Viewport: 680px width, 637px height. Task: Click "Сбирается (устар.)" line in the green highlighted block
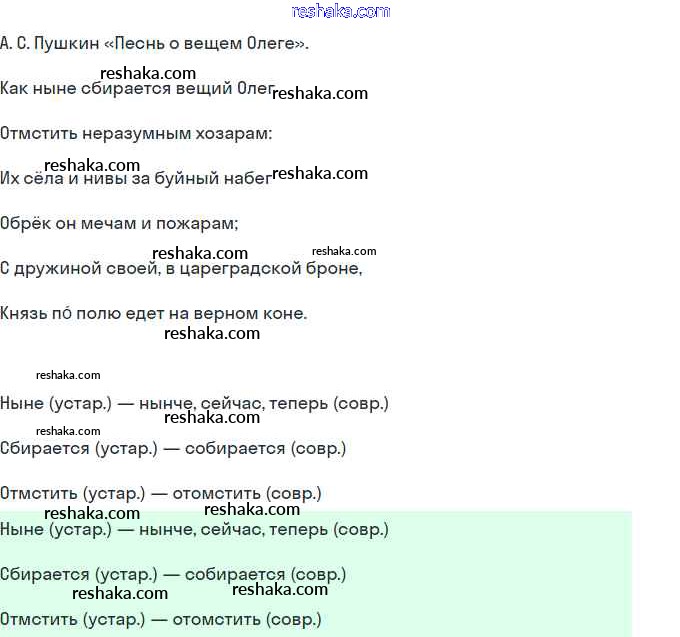tap(173, 575)
